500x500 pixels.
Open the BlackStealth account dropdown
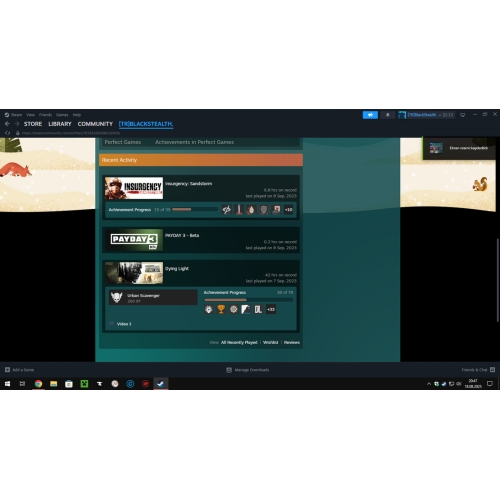click(x=426, y=115)
